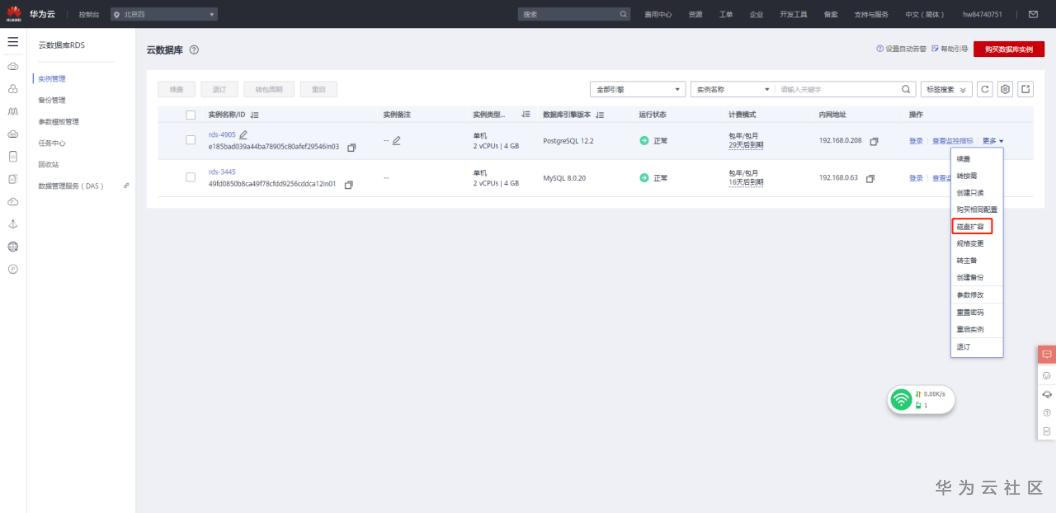Viewport: 1056px width, 513px height.
Task: Click the keyword filter search magnifier
Action: tap(906, 90)
